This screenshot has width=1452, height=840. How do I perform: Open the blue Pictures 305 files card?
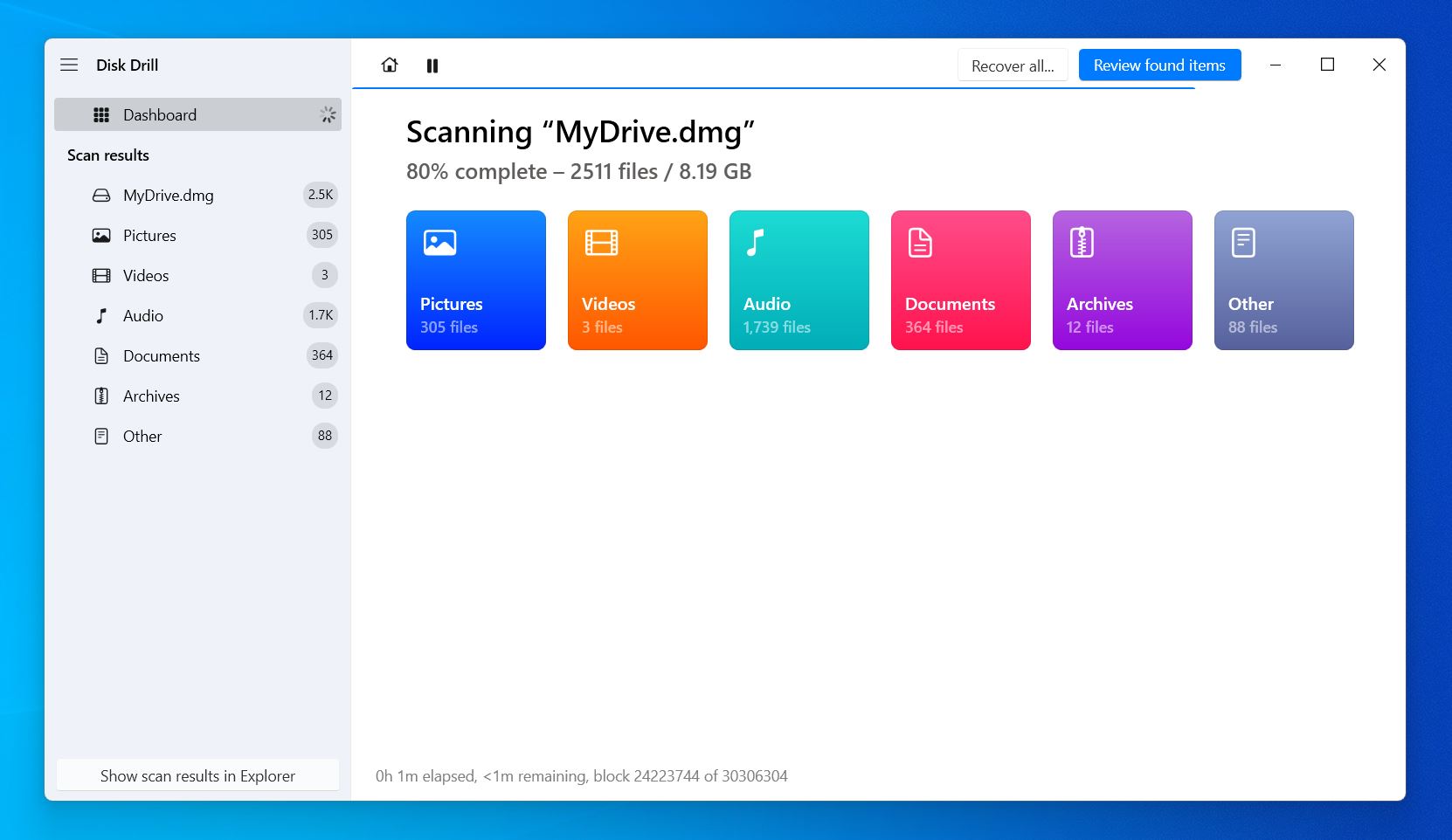click(x=476, y=280)
